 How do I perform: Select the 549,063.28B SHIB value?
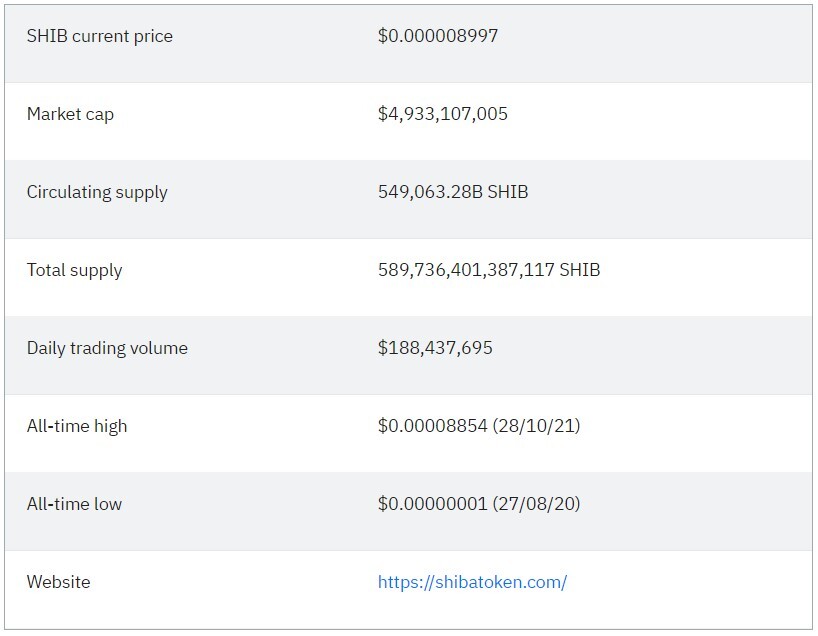click(453, 192)
